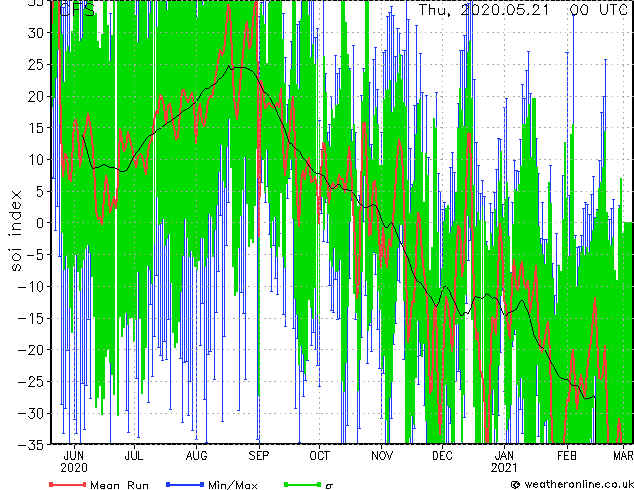
Task: Click the NOV month label on x-axis
Action: pos(382,456)
